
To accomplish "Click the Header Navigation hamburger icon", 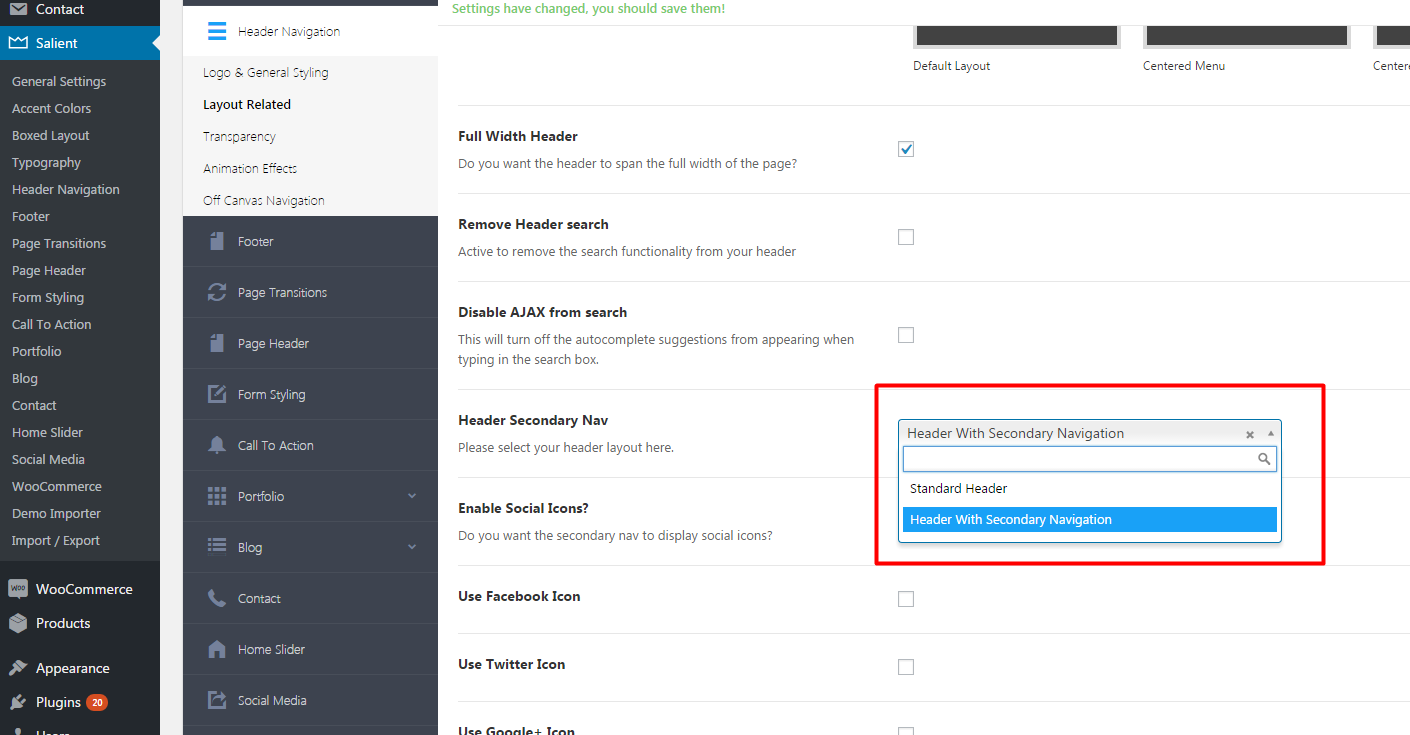I will tap(217, 32).
